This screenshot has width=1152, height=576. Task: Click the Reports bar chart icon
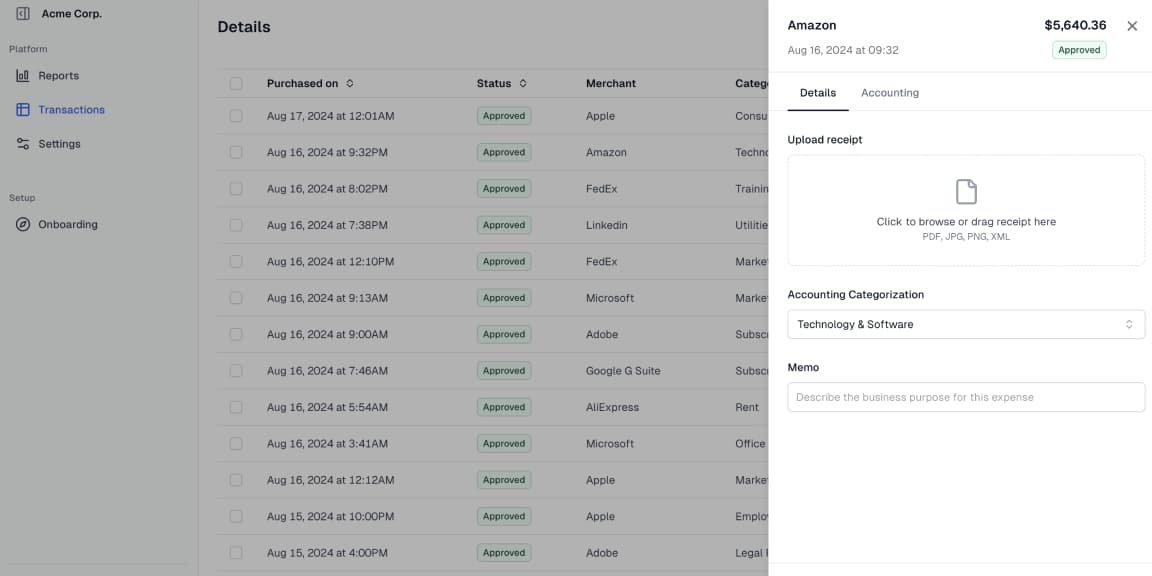click(x=23, y=76)
